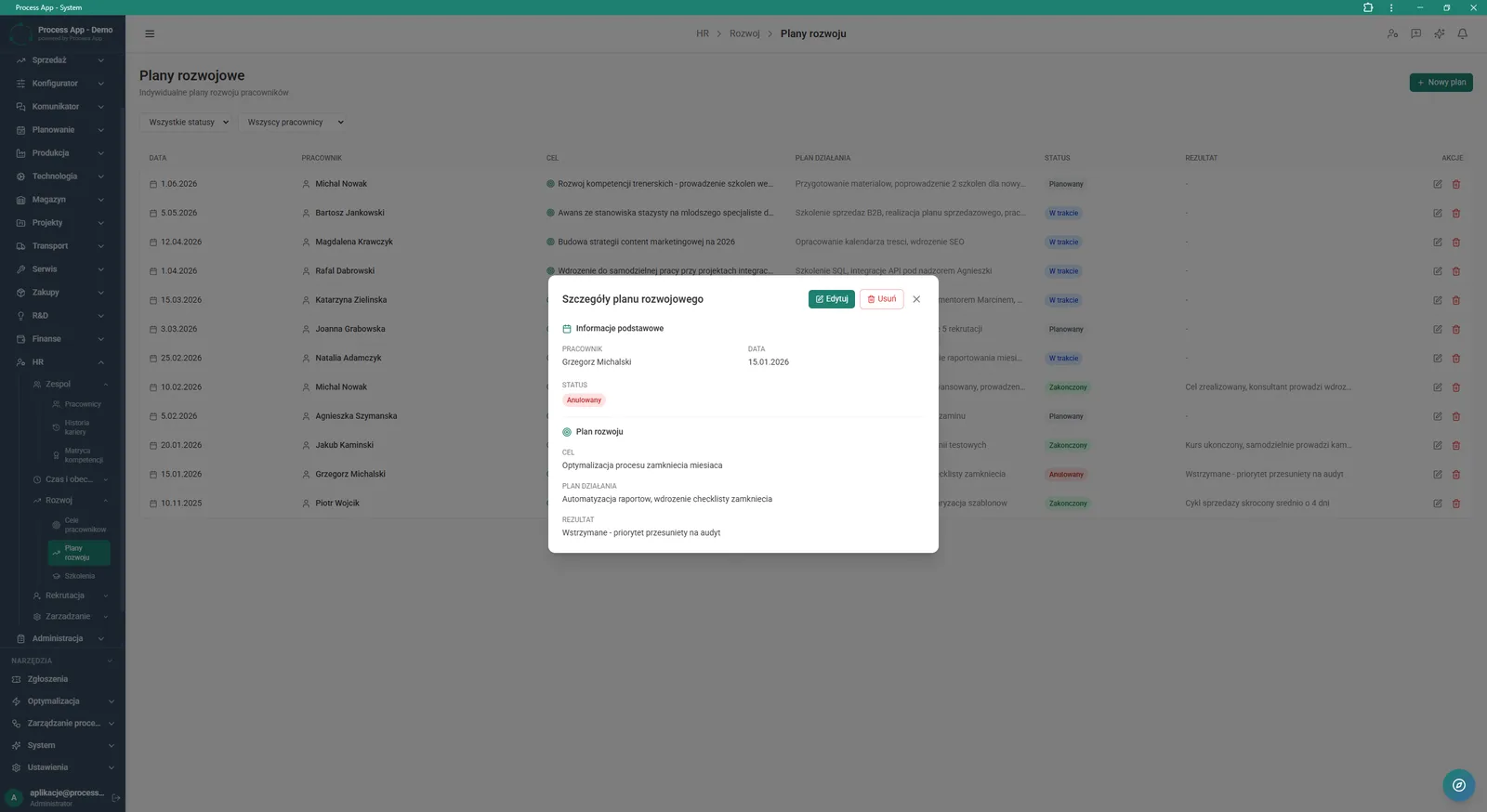1487x812 pixels.
Task: Open the Finanse sidebar menu
Action: coord(60,339)
